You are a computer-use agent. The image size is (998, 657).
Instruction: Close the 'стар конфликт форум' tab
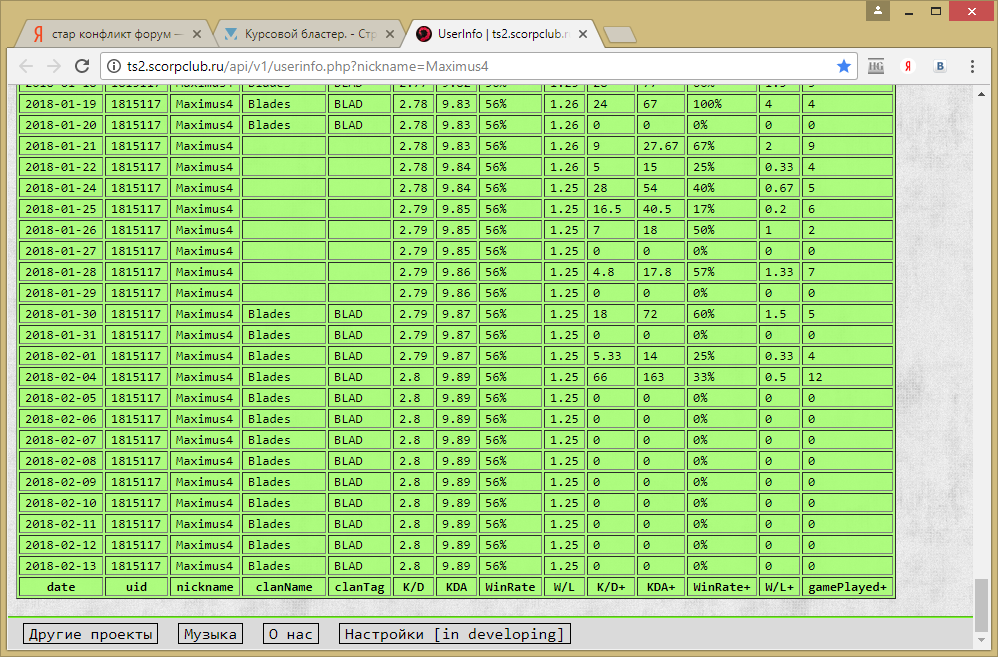(x=197, y=34)
